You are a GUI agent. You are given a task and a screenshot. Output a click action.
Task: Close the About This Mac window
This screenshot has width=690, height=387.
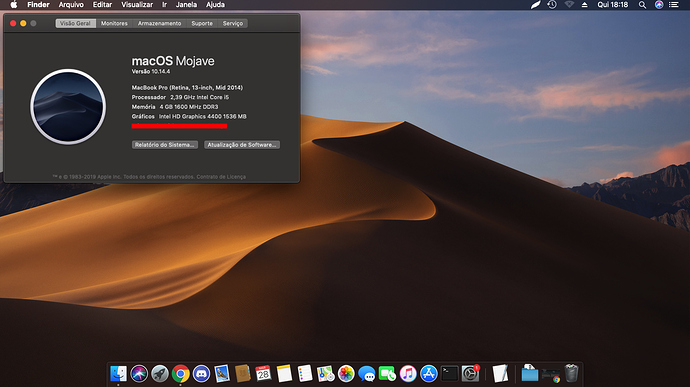coord(13,23)
